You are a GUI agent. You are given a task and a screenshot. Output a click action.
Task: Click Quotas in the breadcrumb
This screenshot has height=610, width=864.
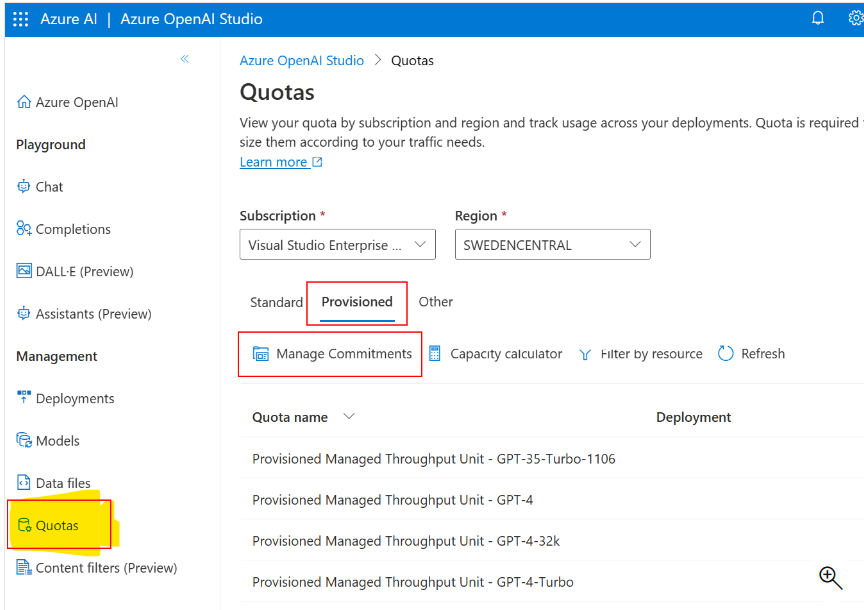coord(412,61)
